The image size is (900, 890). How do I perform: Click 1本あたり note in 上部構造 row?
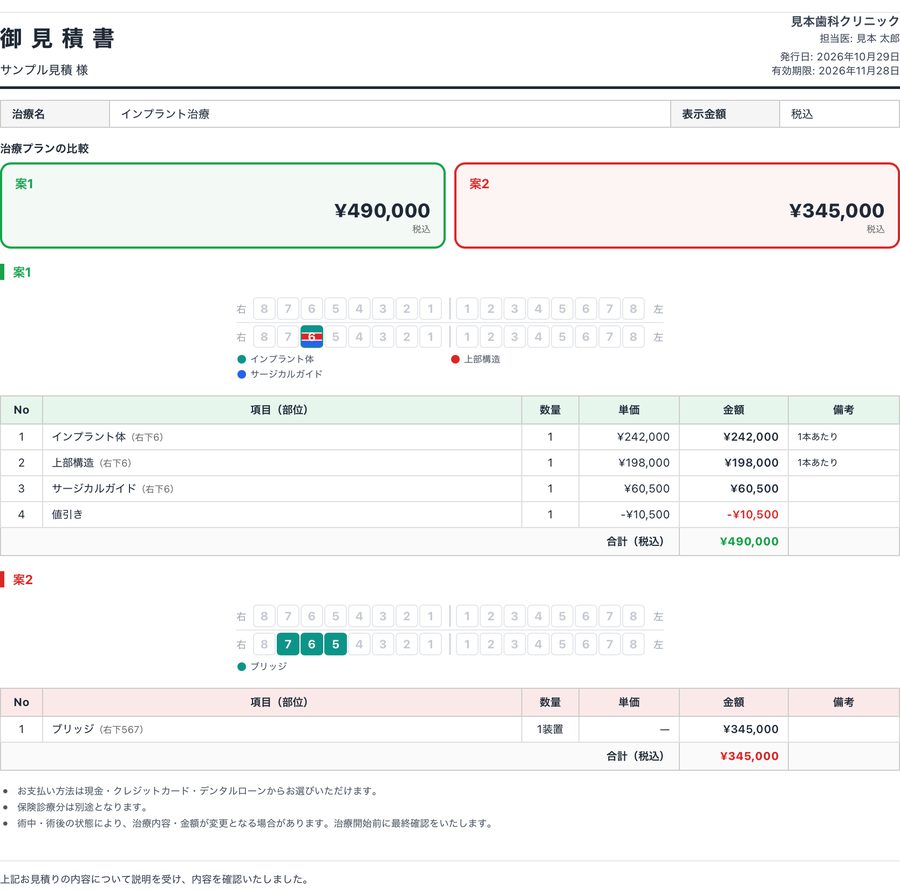[x=817, y=463]
